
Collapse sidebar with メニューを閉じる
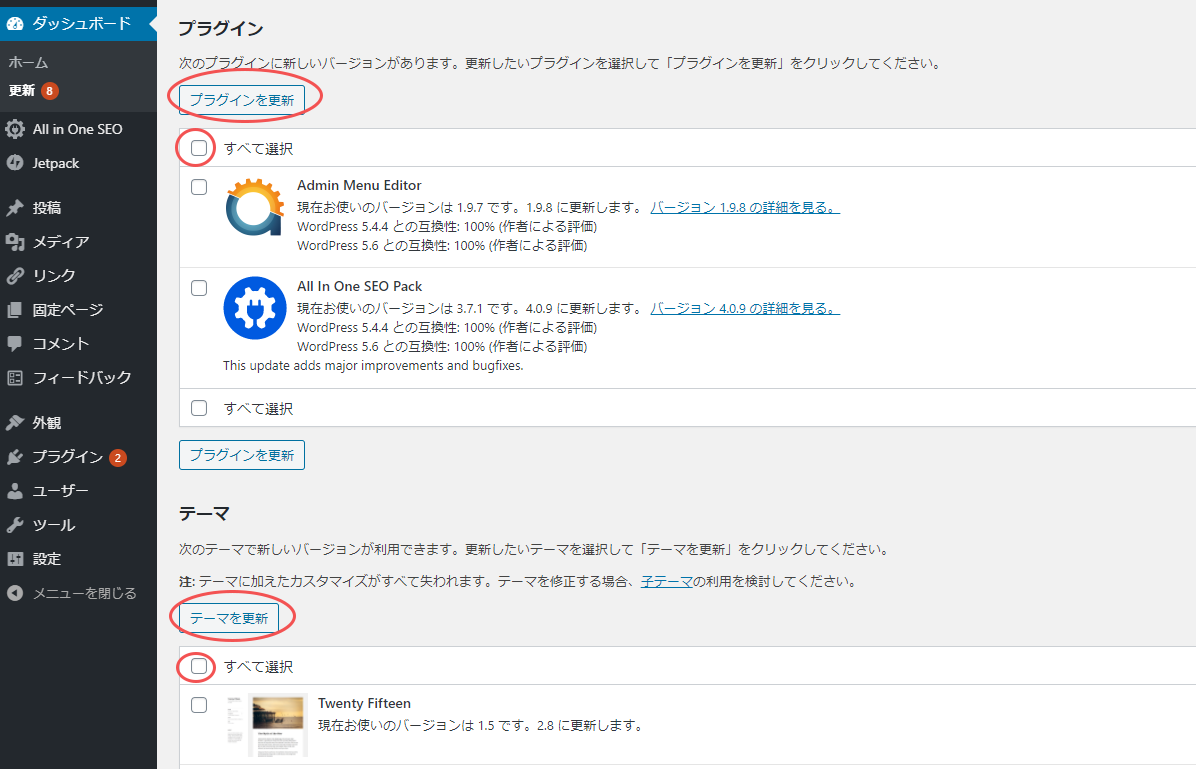(x=78, y=593)
